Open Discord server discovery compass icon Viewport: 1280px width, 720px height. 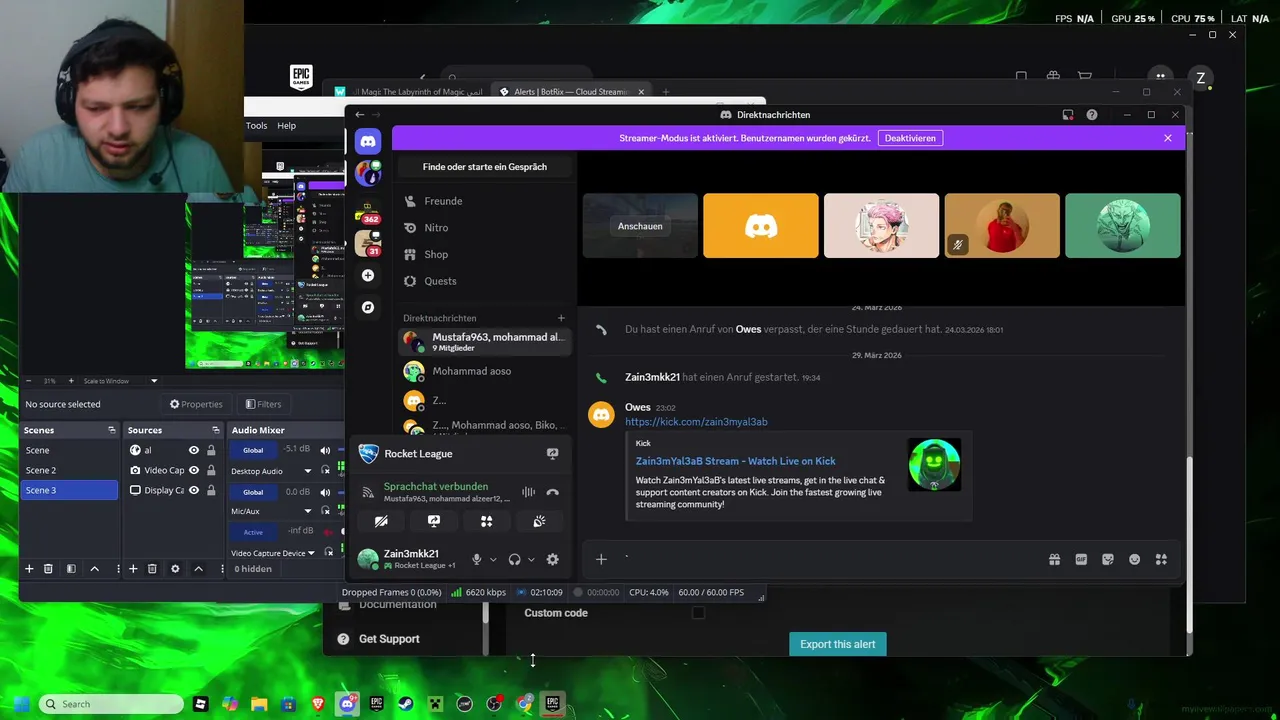tap(368, 307)
